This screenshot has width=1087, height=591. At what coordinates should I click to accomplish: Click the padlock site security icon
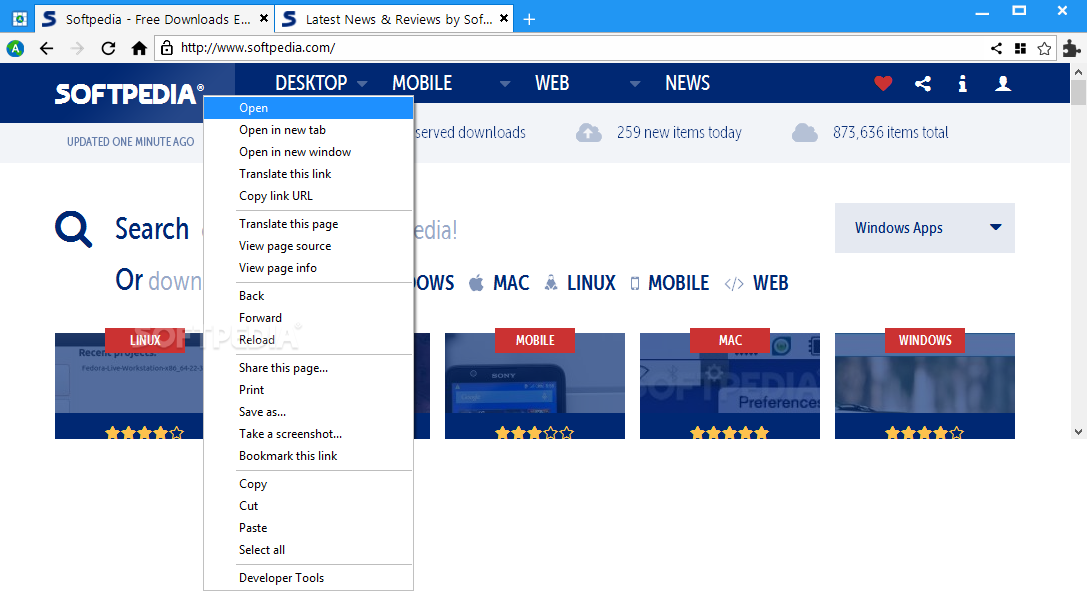166,48
